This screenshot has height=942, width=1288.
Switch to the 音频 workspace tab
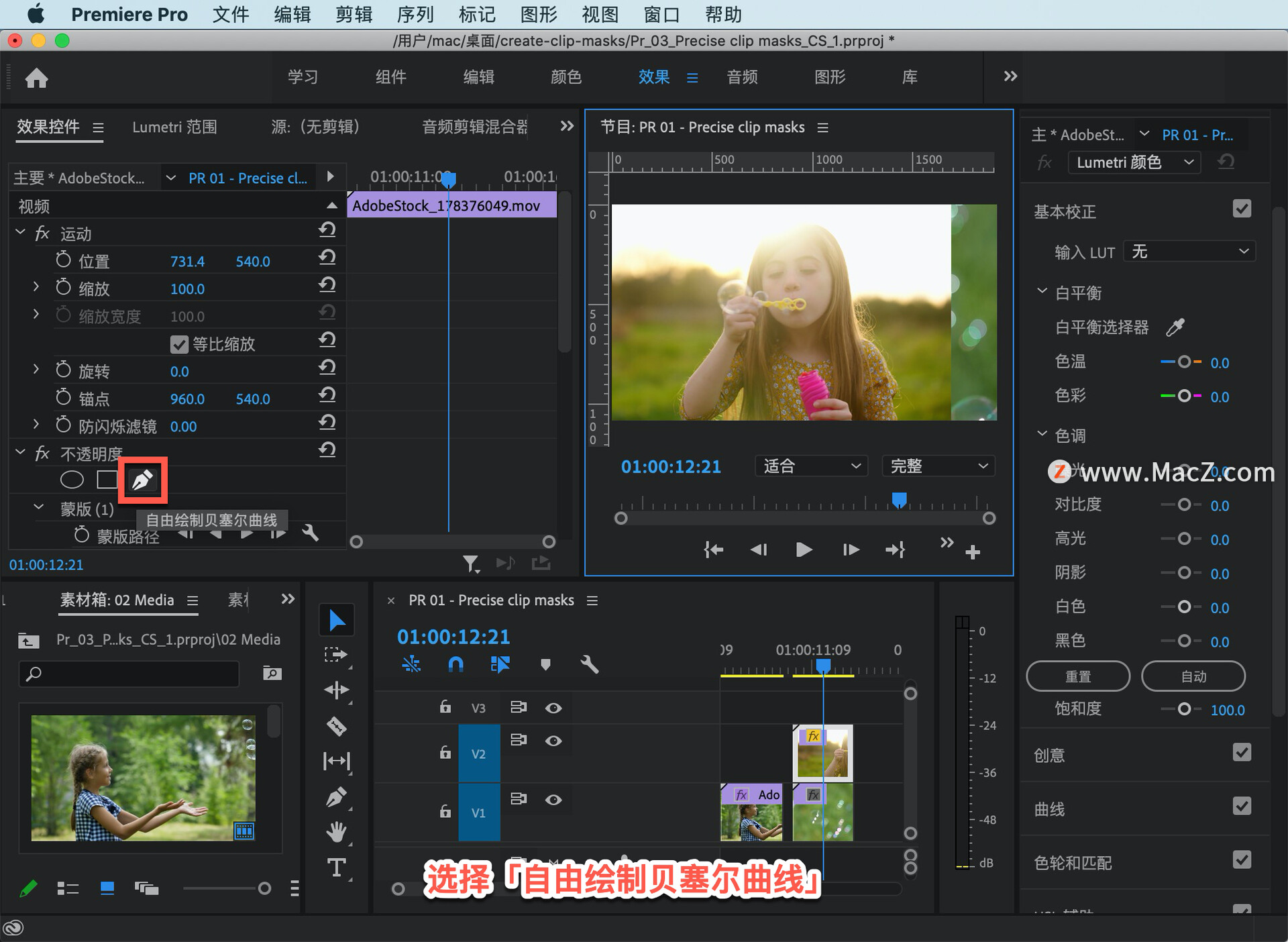[x=742, y=77]
